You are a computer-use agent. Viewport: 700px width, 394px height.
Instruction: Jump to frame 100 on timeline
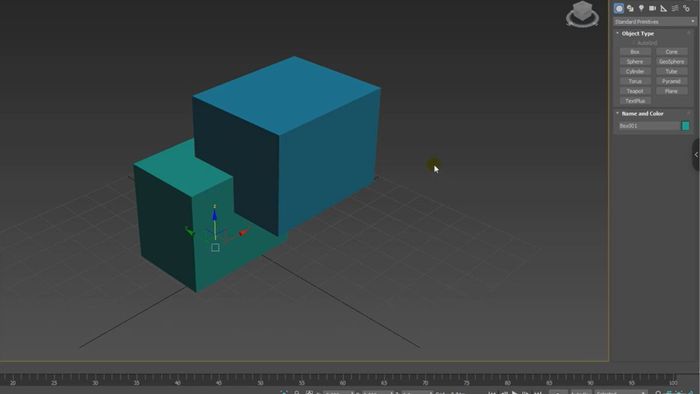click(673, 382)
